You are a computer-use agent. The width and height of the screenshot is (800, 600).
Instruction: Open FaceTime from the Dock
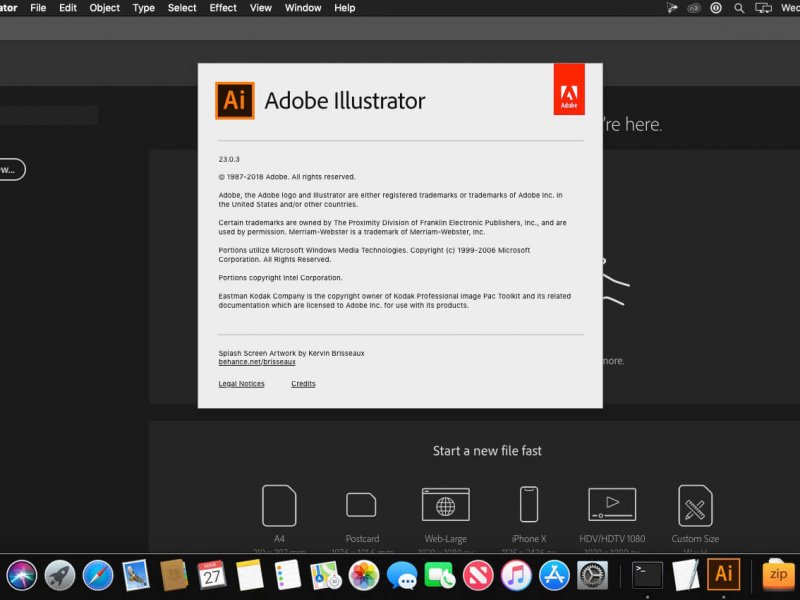(x=440, y=575)
